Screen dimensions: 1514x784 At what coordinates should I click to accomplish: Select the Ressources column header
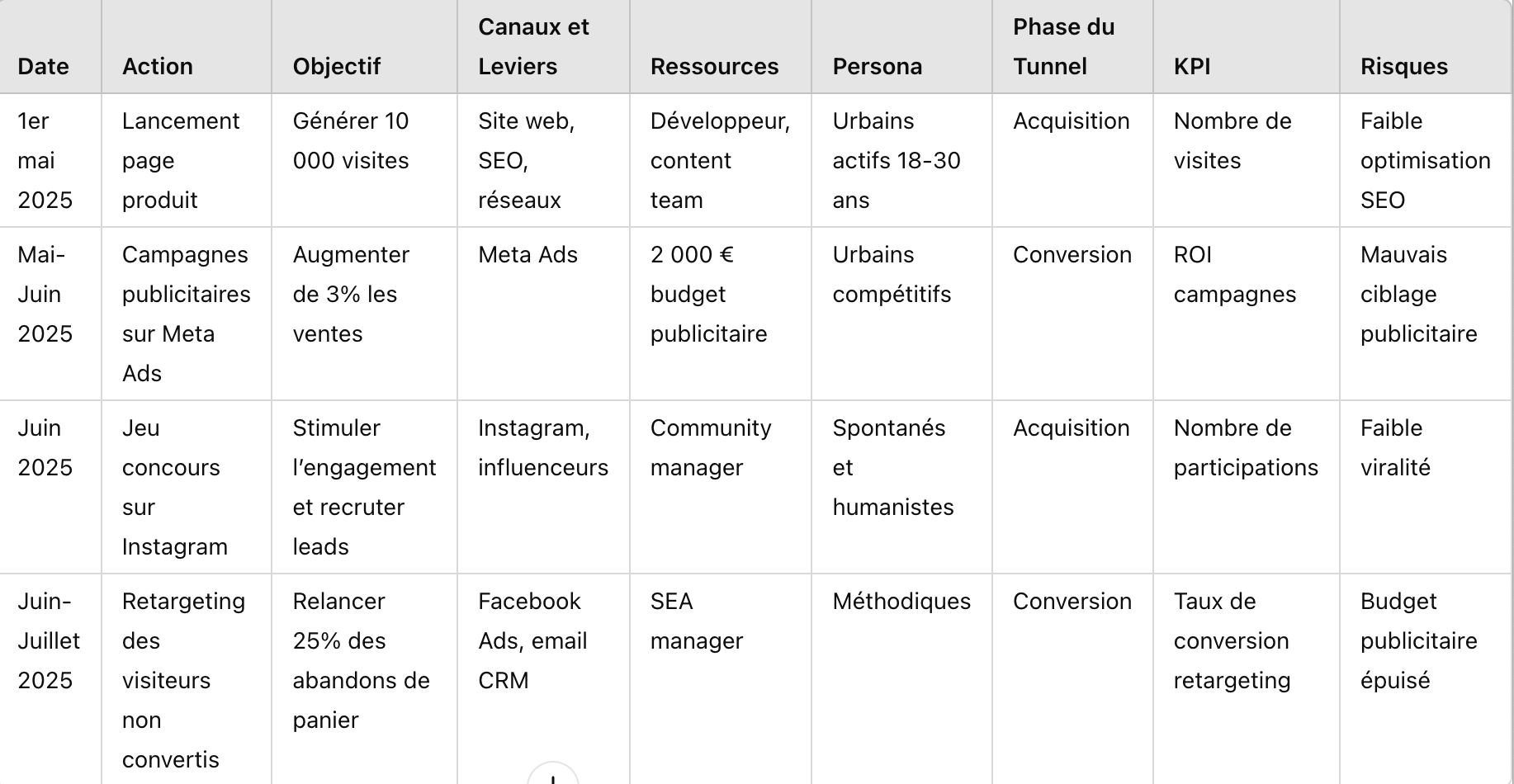click(x=714, y=66)
